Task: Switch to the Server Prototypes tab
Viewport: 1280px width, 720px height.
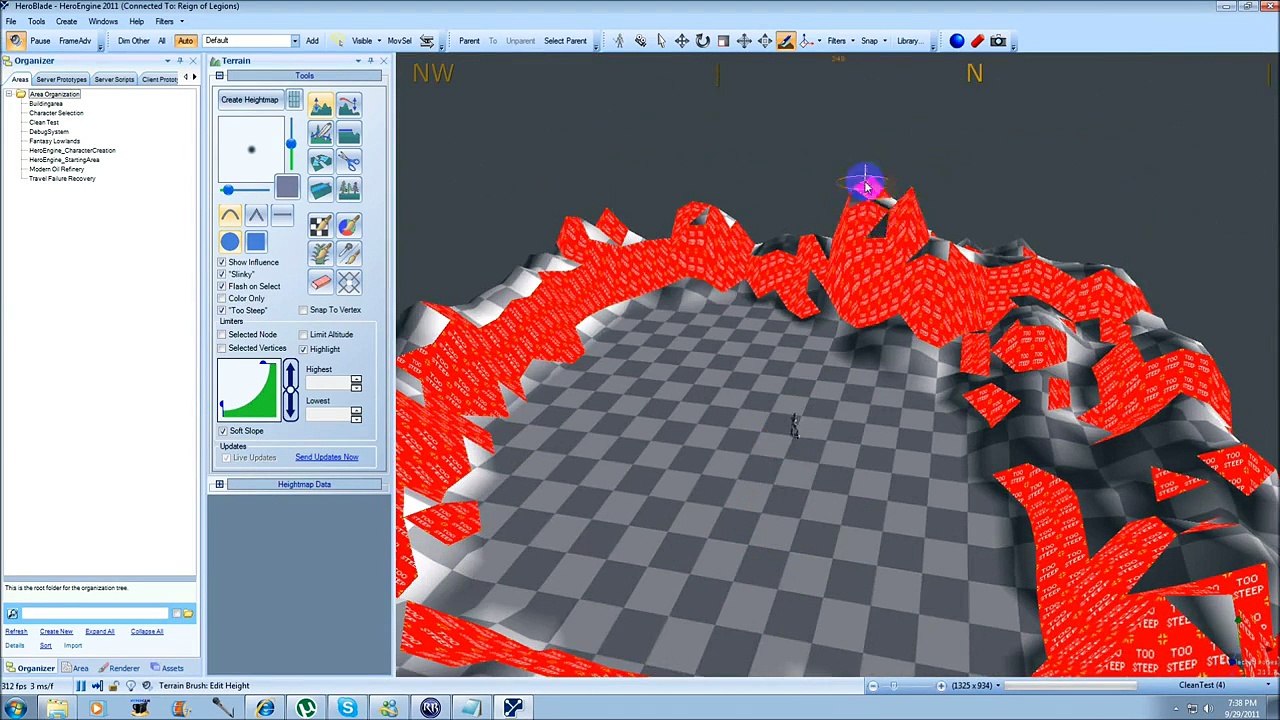Action: pos(61,80)
